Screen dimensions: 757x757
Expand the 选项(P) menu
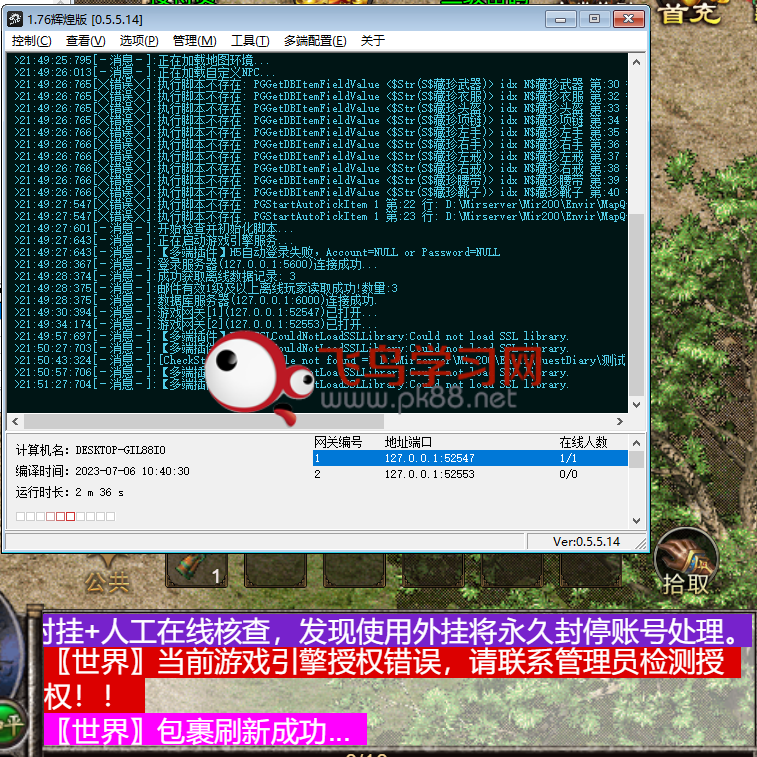click(139, 41)
